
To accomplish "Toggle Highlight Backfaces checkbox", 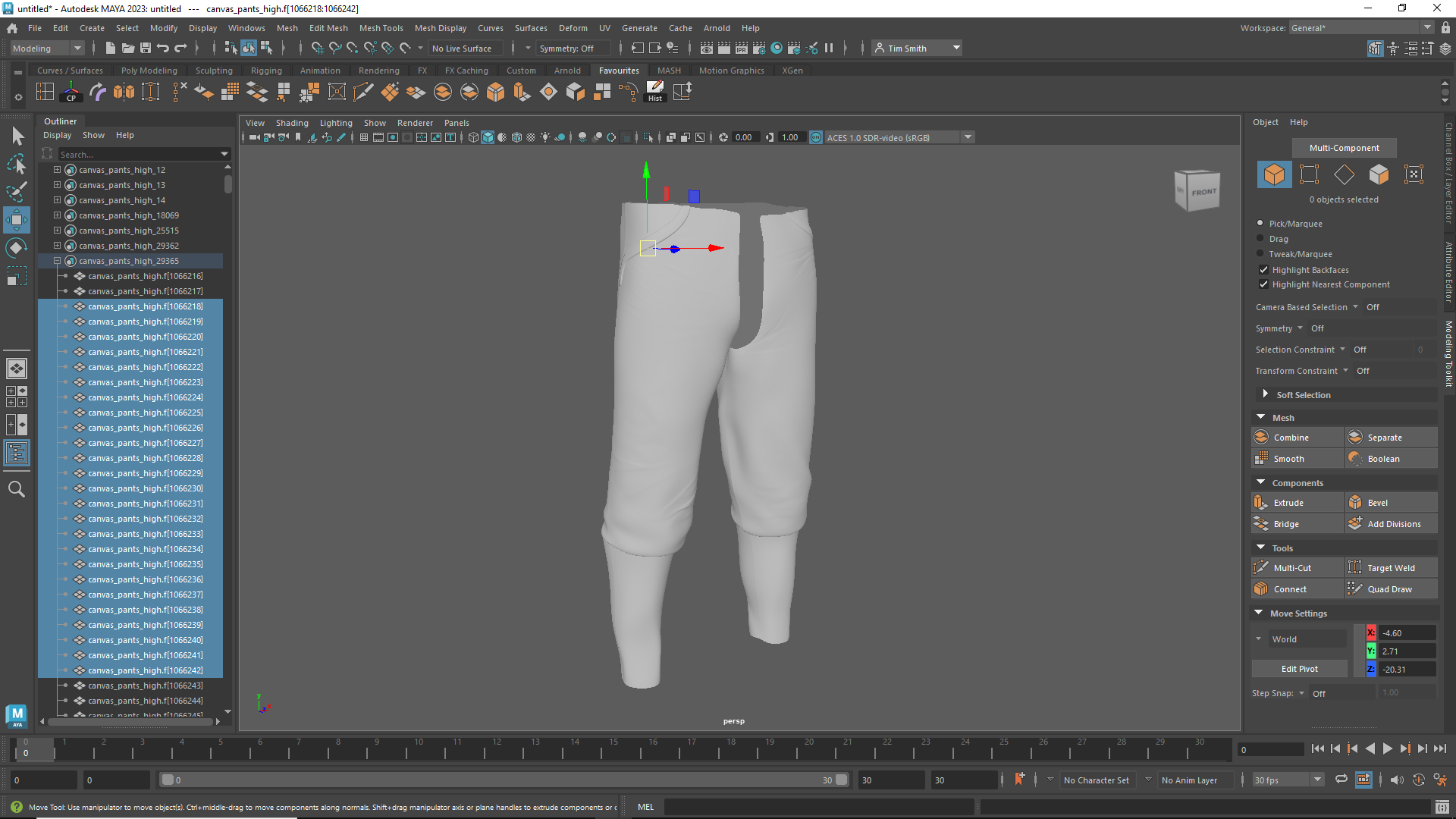I will pyautogui.click(x=1263, y=269).
